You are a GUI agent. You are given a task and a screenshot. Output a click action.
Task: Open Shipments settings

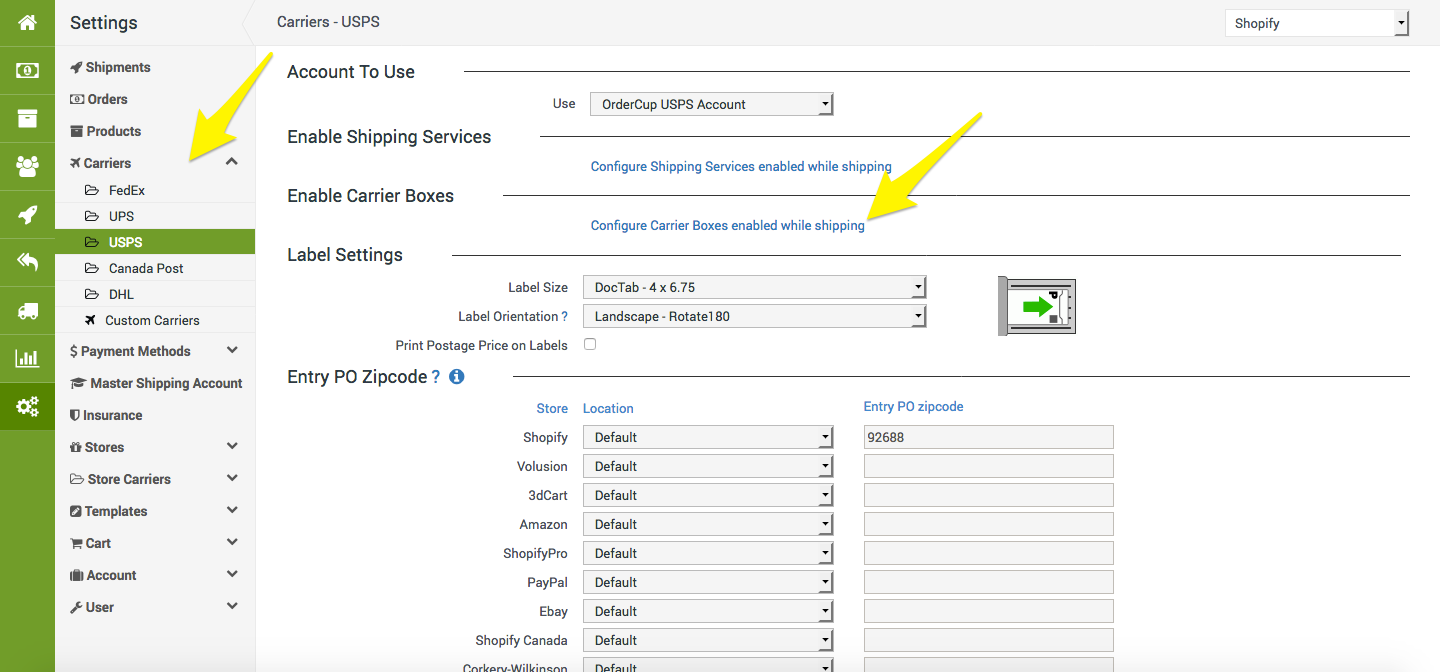coord(110,67)
